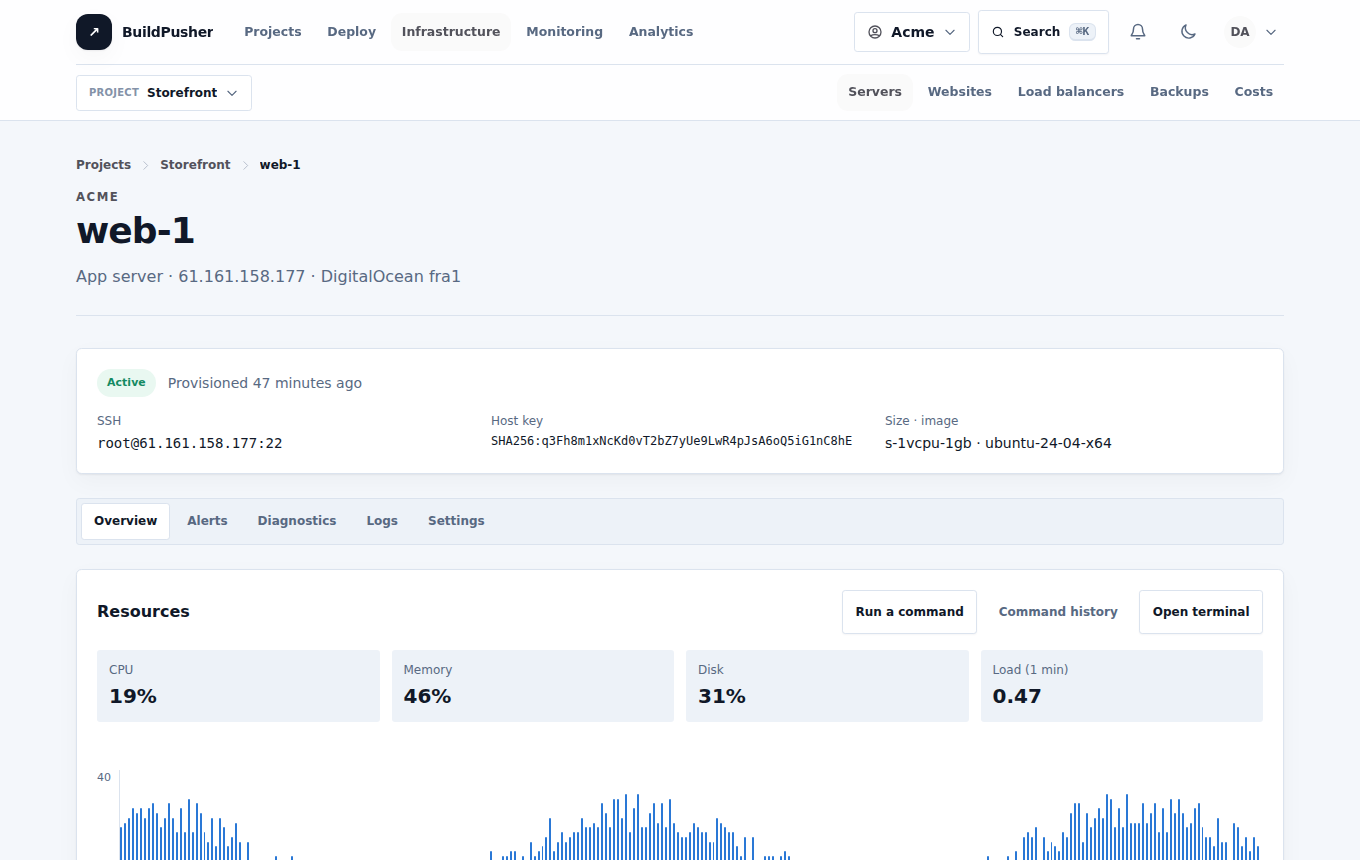
Task: Click the Projects breadcrumb link
Action: tap(104, 165)
